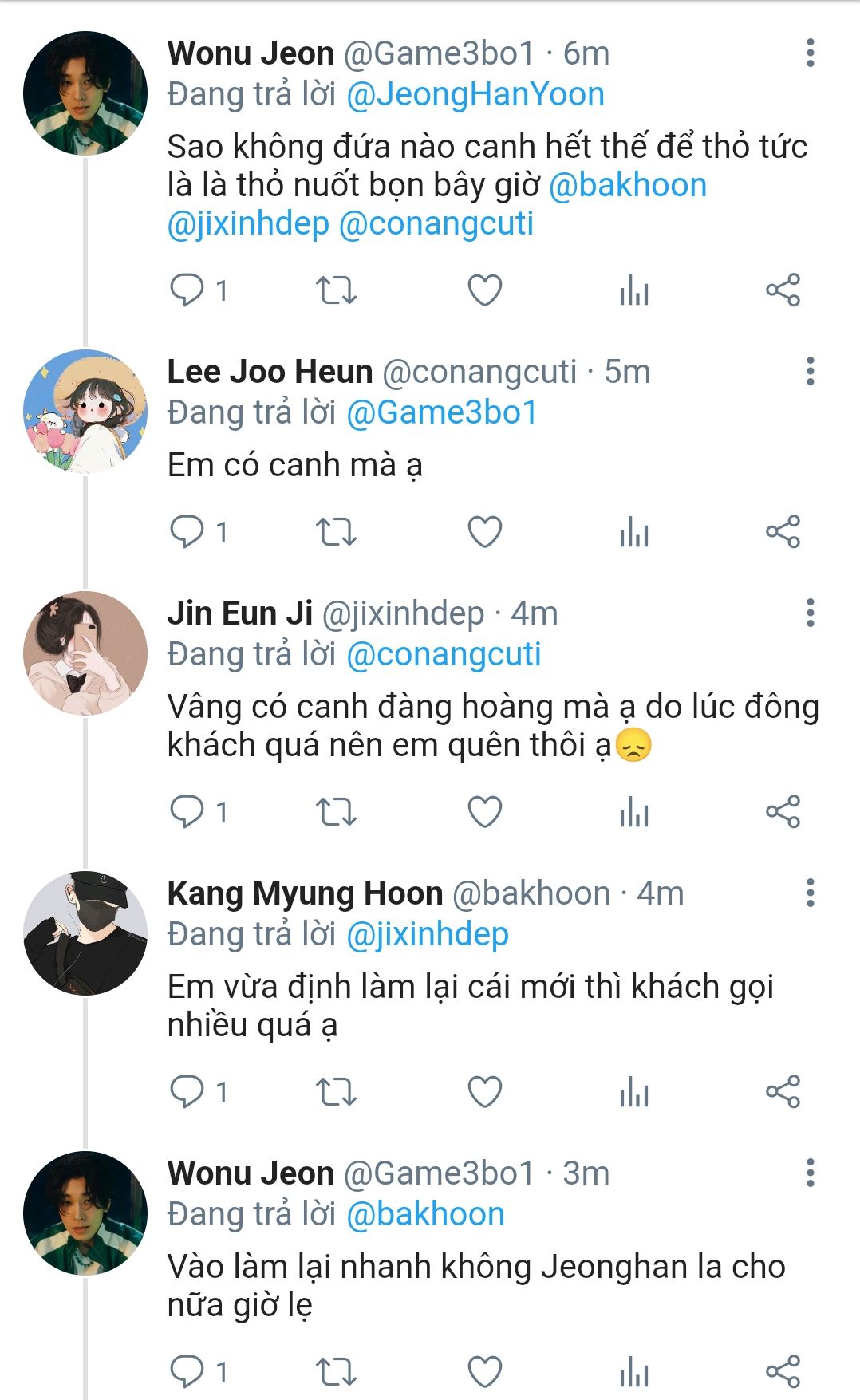Open Kang Myung Hoon's avatar
The height and width of the screenshot is (1400, 860).
(85, 933)
